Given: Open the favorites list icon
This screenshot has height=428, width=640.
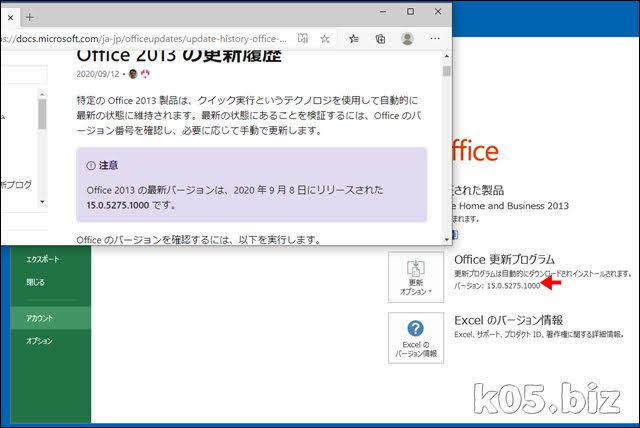Looking at the screenshot, I should [354, 39].
